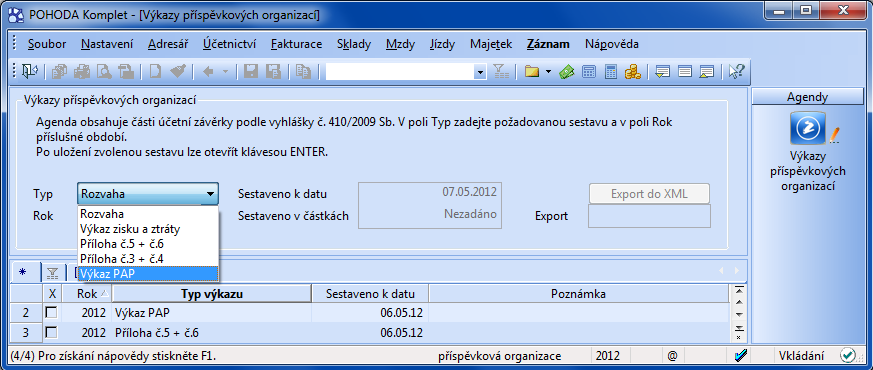Click the Sestaveno k datu date field

click(430, 193)
